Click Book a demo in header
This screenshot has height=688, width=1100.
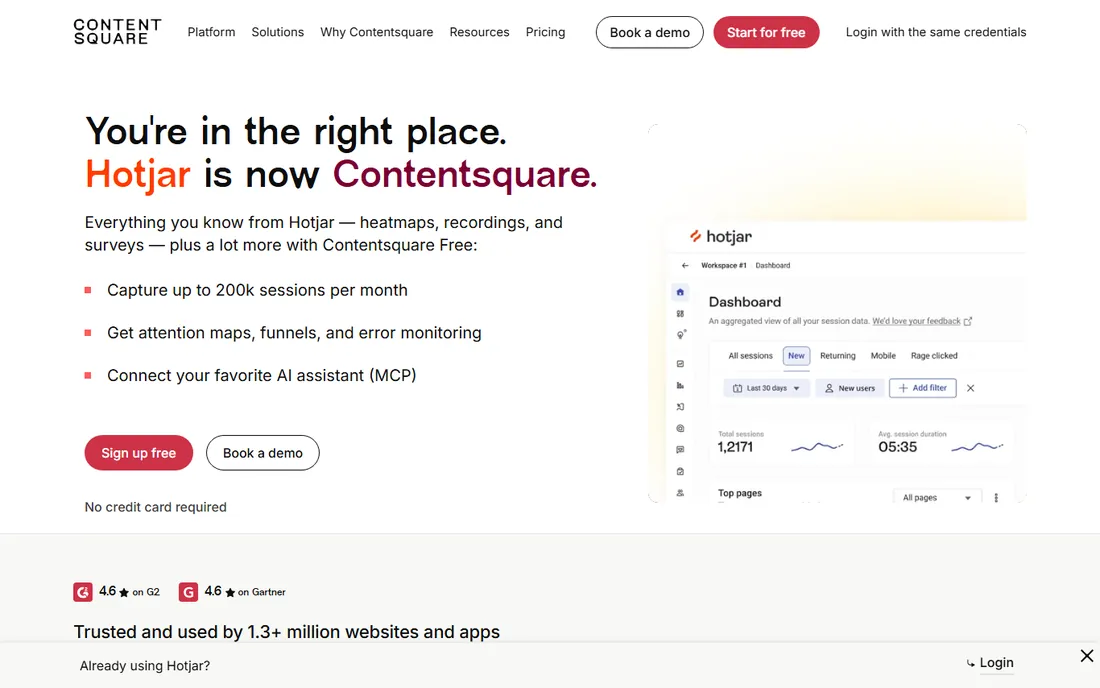[x=650, y=32]
